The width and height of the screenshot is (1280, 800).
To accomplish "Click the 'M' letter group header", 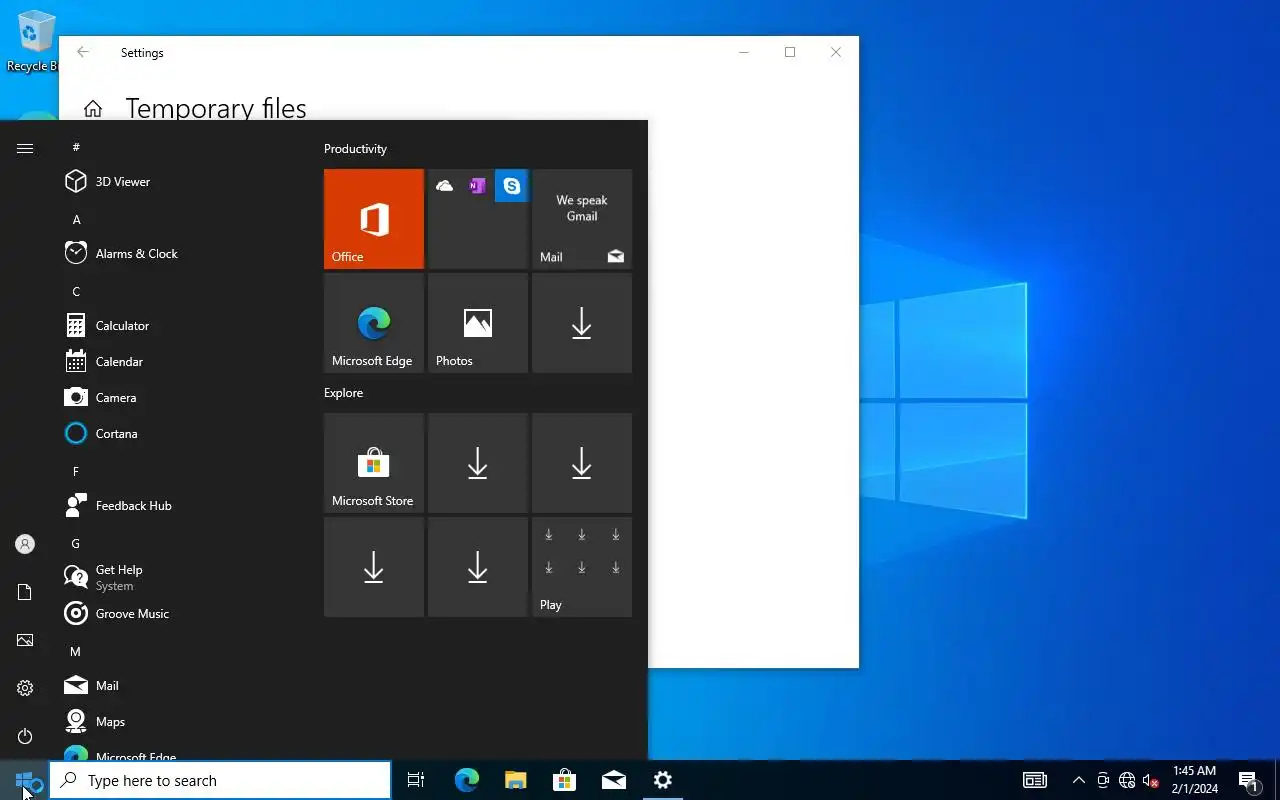I will click(x=76, y=651).
